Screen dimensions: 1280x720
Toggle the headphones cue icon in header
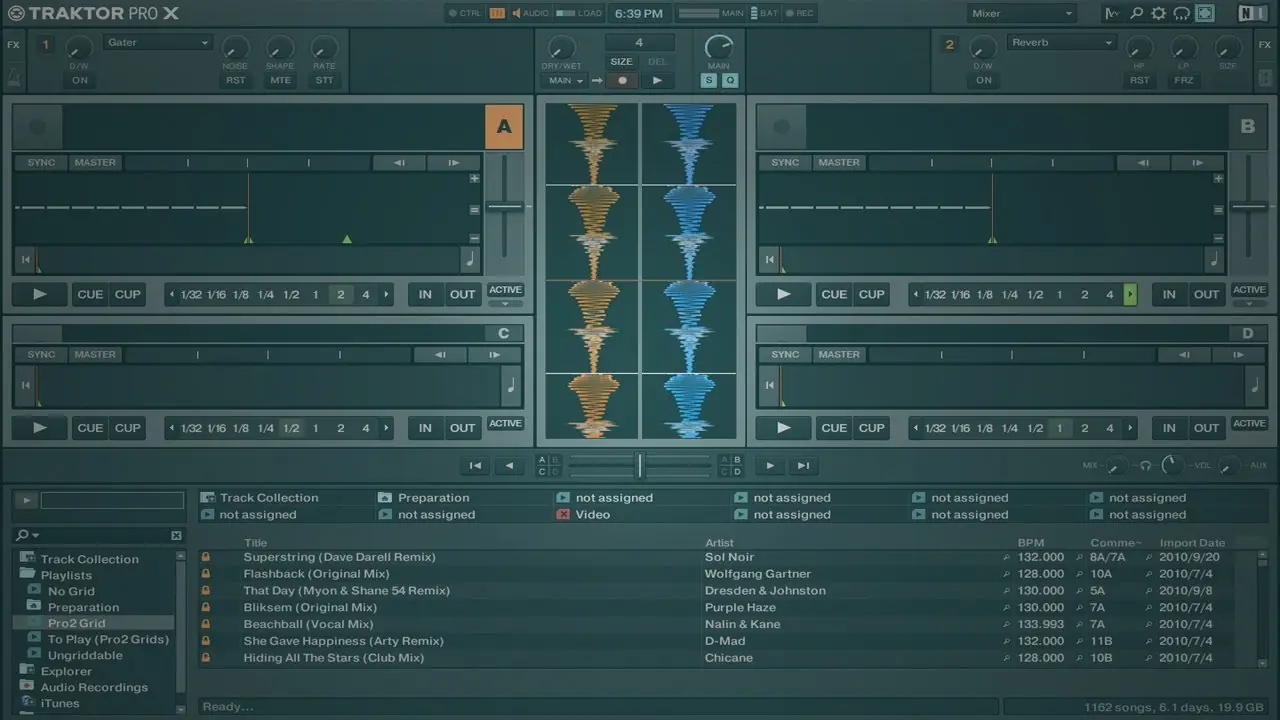point(1181,14)
